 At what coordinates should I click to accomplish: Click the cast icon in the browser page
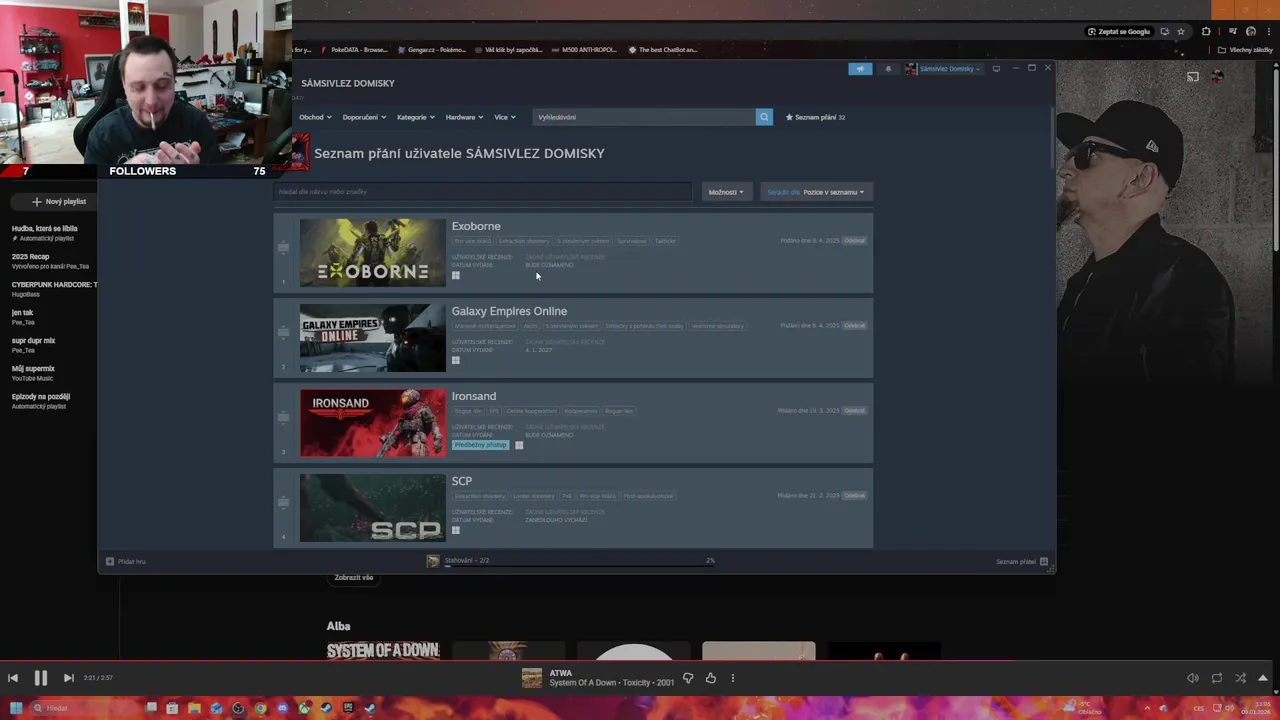point(1193,77)
